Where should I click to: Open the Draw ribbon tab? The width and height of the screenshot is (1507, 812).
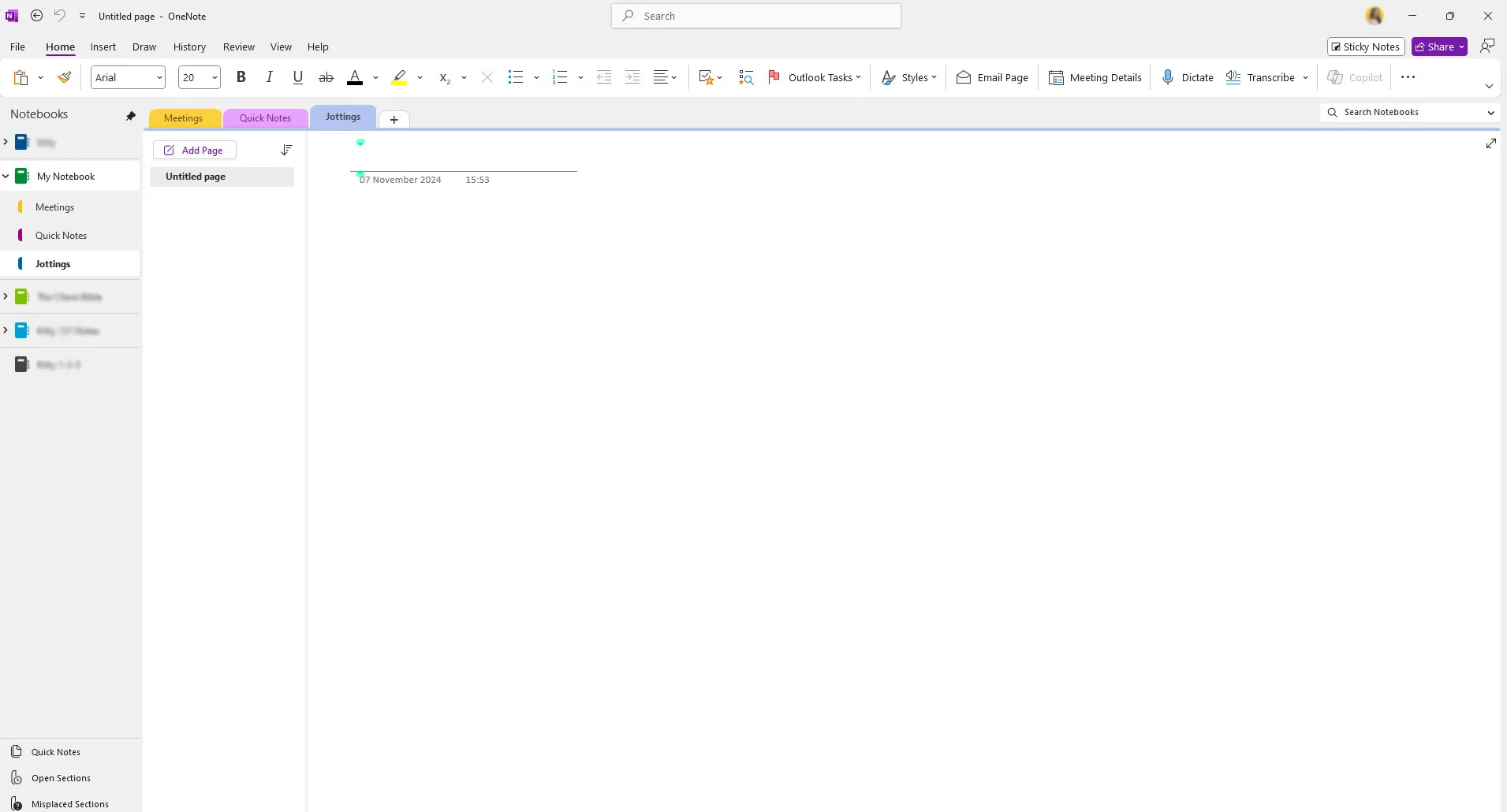pos(144,47)
